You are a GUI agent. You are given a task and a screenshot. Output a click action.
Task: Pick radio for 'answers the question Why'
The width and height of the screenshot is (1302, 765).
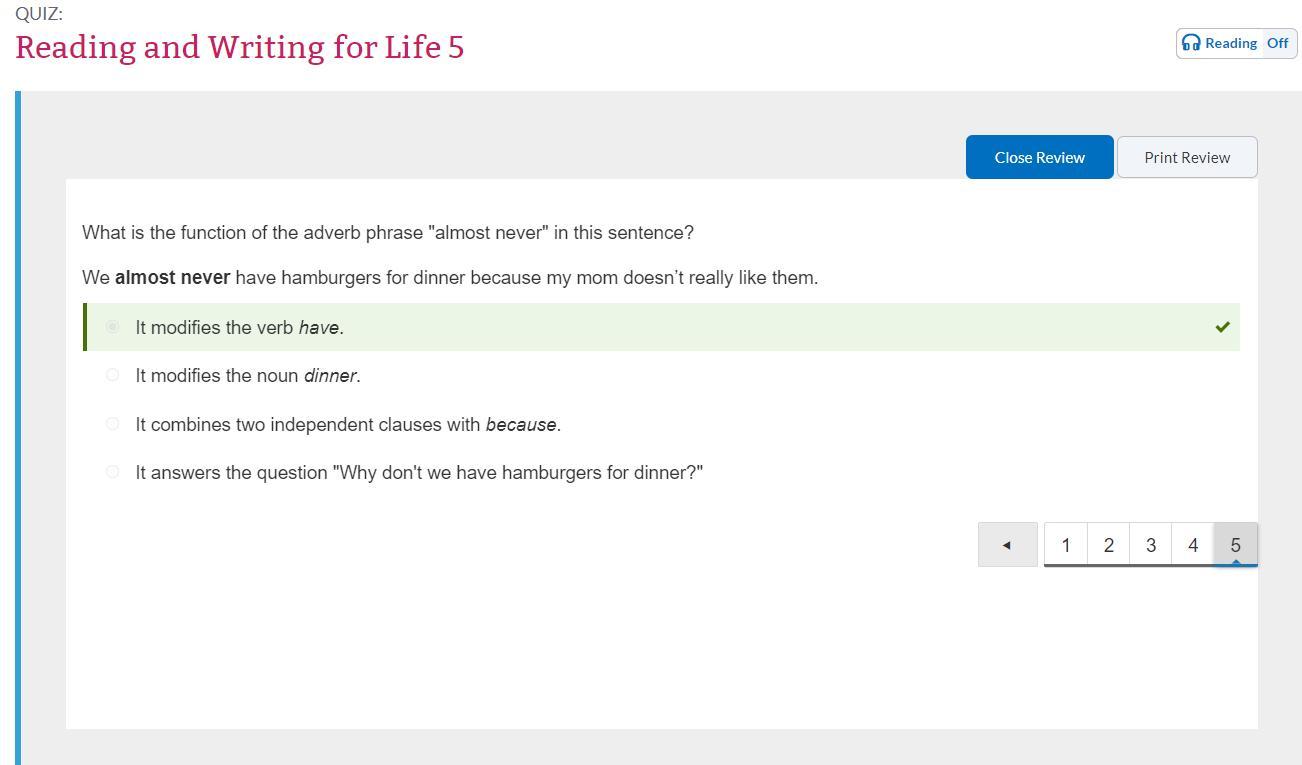pos(112,472)
